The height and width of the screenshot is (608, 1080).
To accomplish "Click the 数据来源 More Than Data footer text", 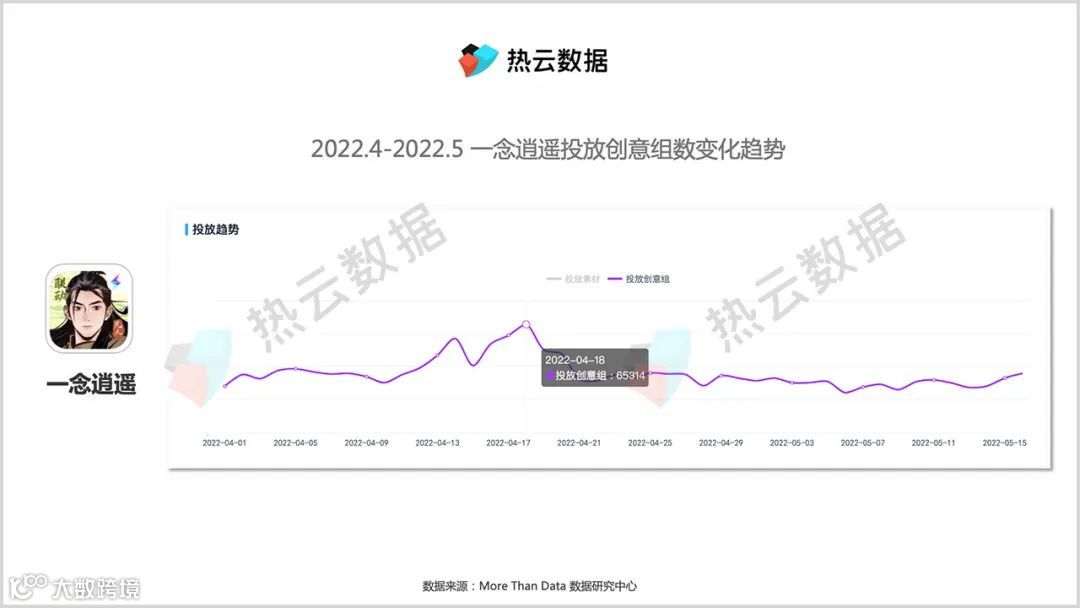I will 530,586.
